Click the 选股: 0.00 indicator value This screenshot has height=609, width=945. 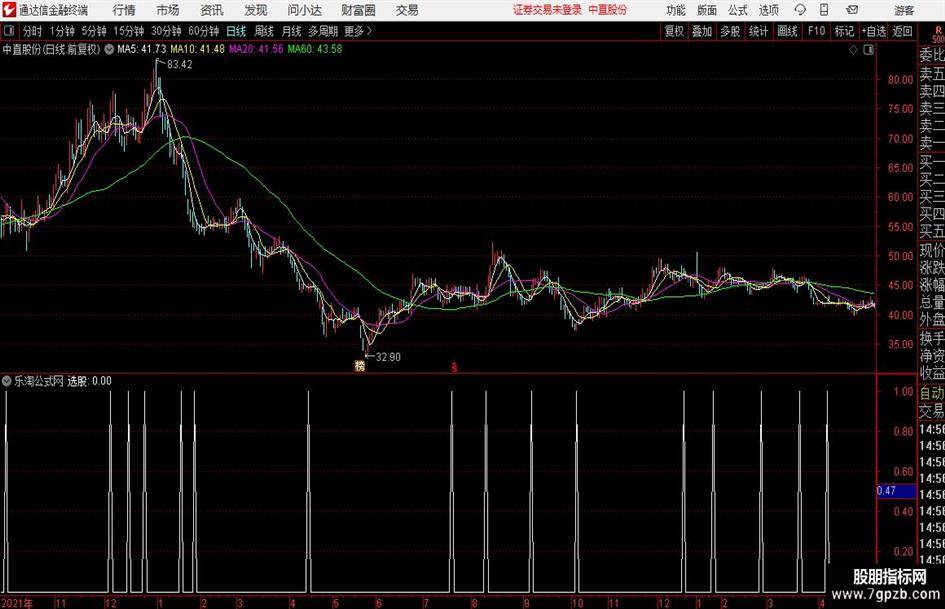point(89,381)
